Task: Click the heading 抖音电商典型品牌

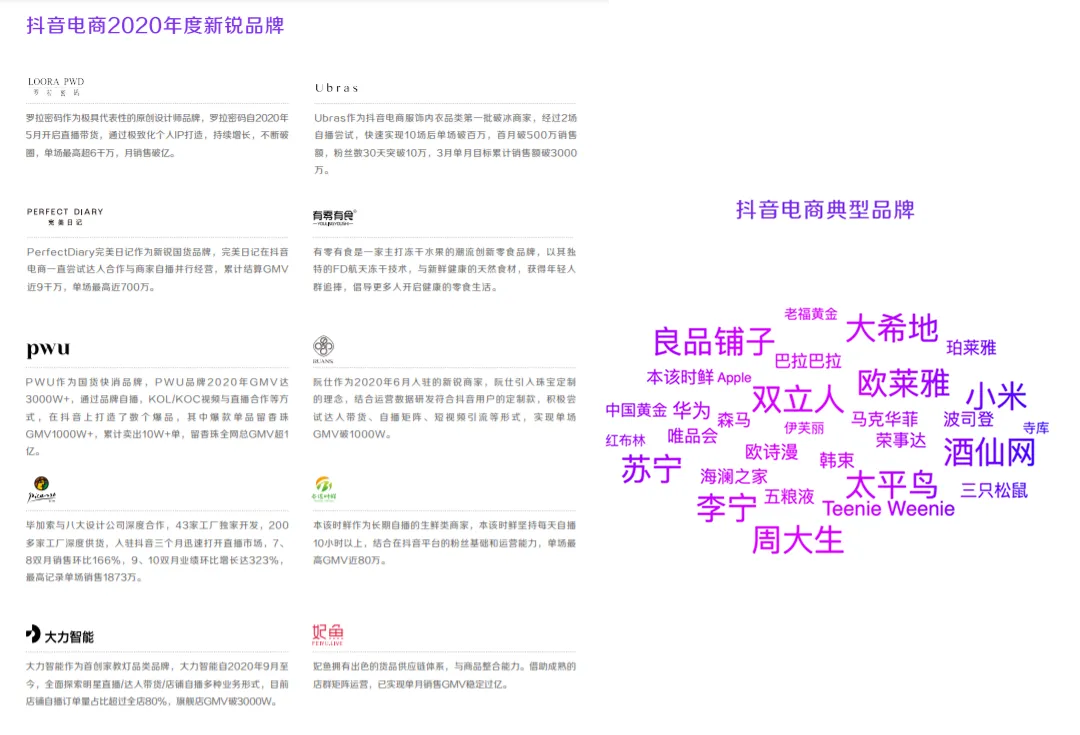Action: tap(825, 209)
